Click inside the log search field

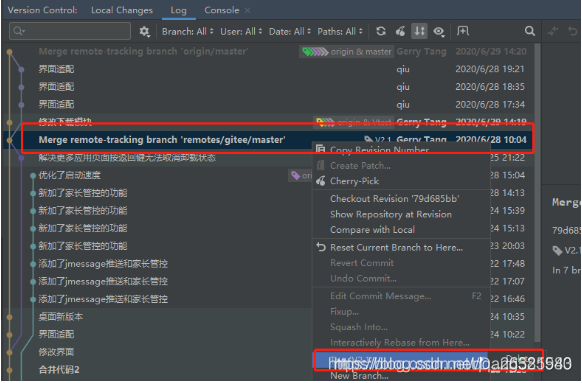(70, 31)
